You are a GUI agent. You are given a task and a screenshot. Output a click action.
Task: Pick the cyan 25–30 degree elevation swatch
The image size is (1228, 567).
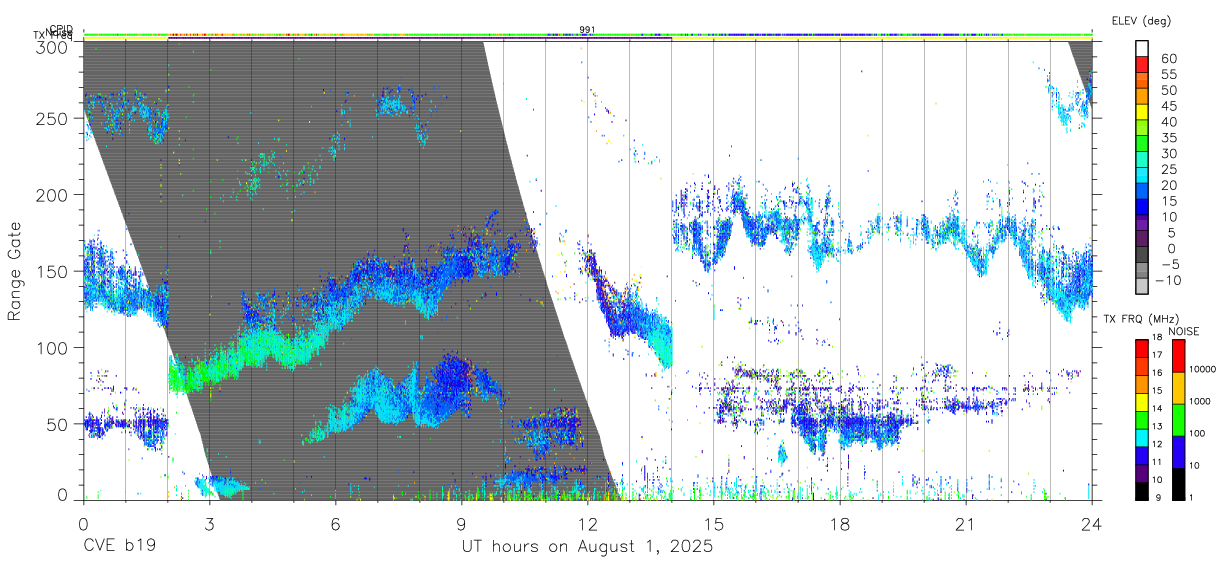[1142, 161]
